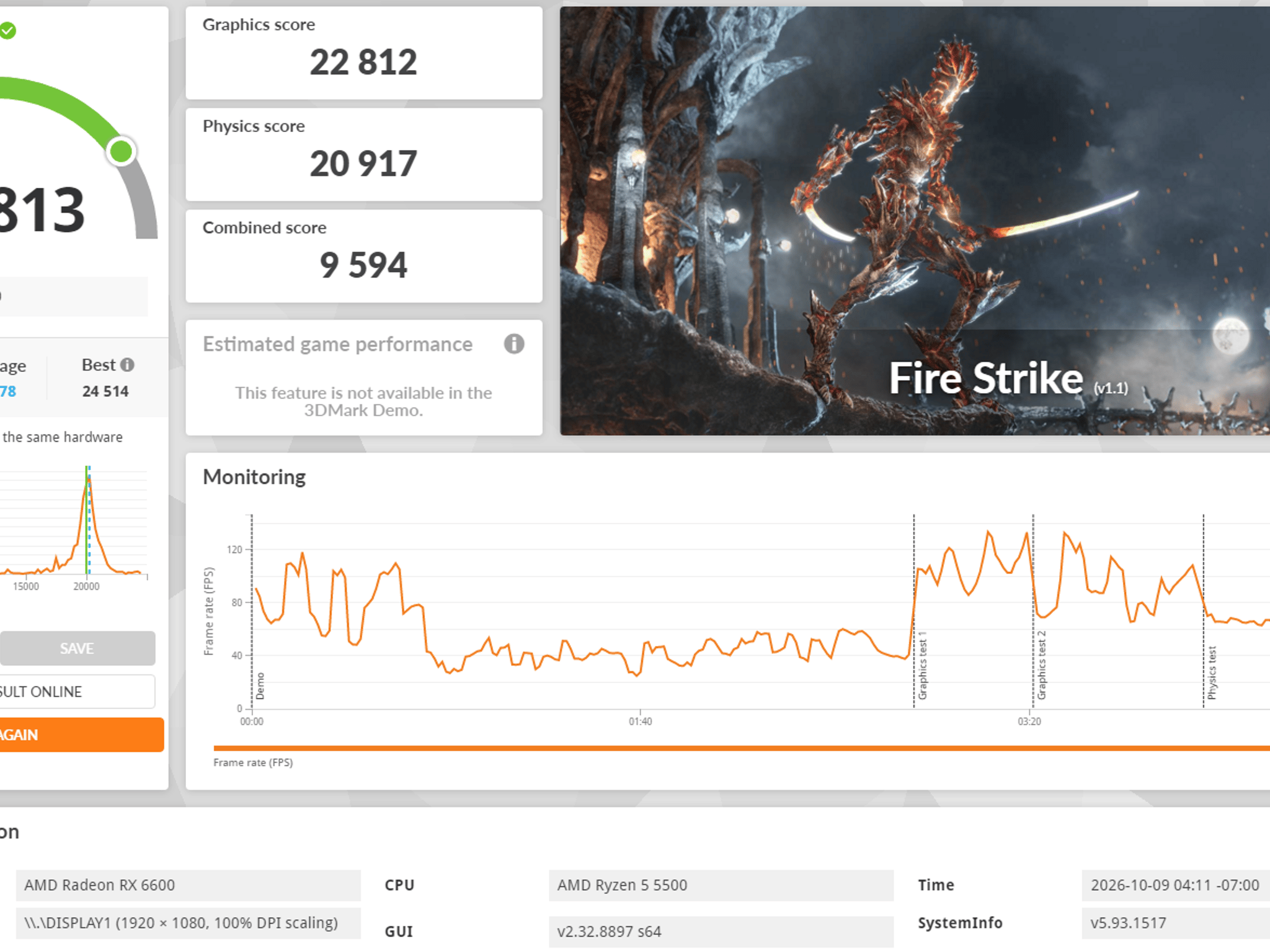The height and width of the screenshot is (952, 1270).
Task: Click the 20000 histogram axis label
Action: point(86,586)
